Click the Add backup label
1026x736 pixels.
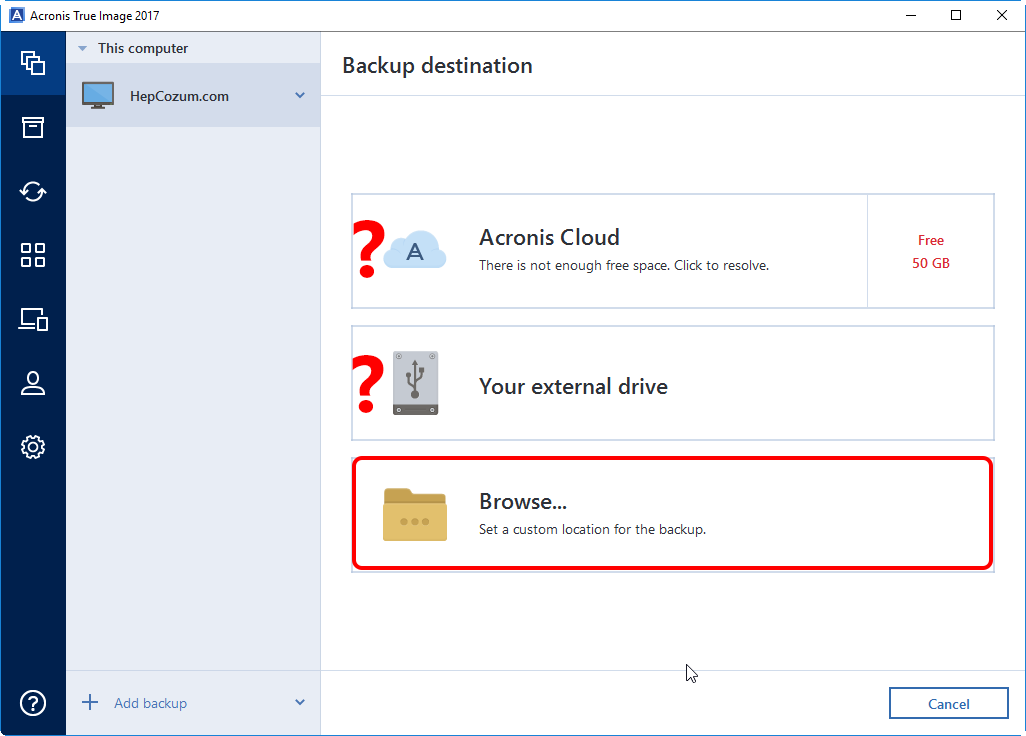click(150, 703)
